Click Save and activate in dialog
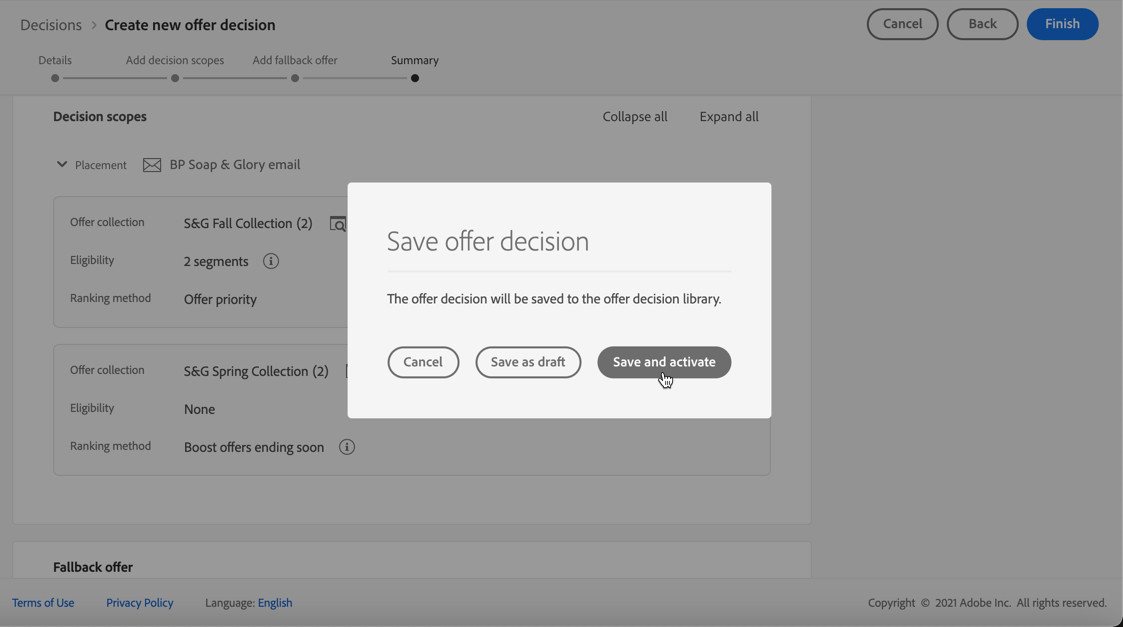This screenshot has height=627, width=1123. [664, 362]
